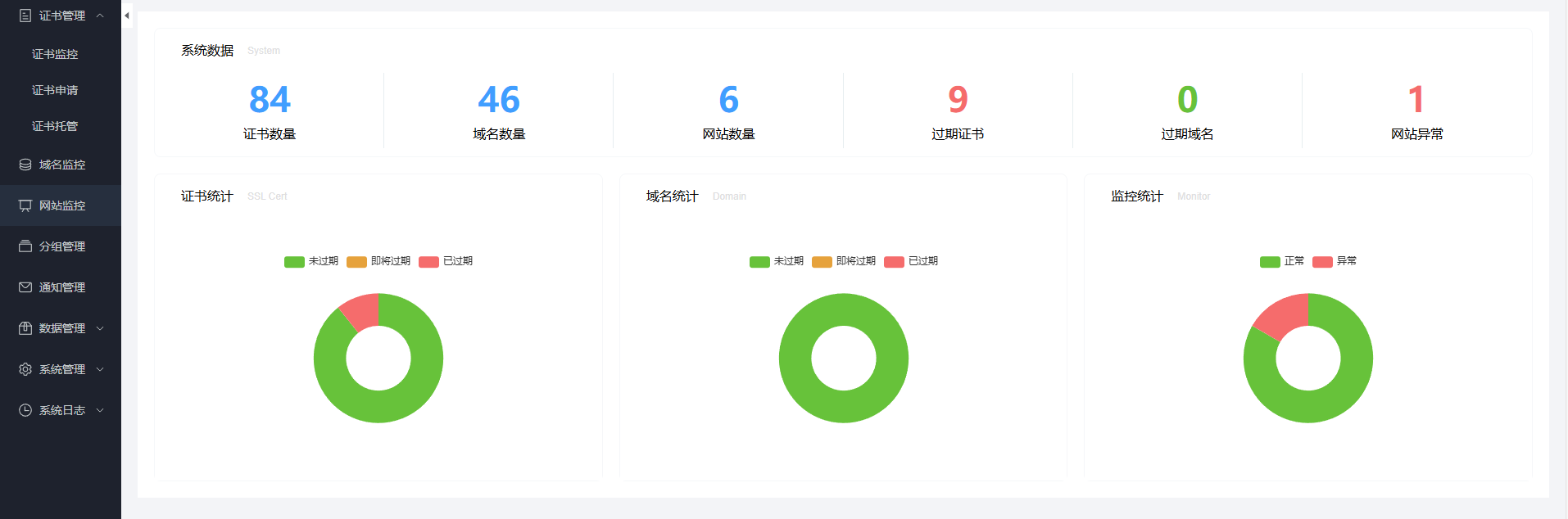Image resolution: width=1568 pixels, height=519 pixels.
Task: Click the 46 域名数量 statistic
Action: tap(499, 111)
